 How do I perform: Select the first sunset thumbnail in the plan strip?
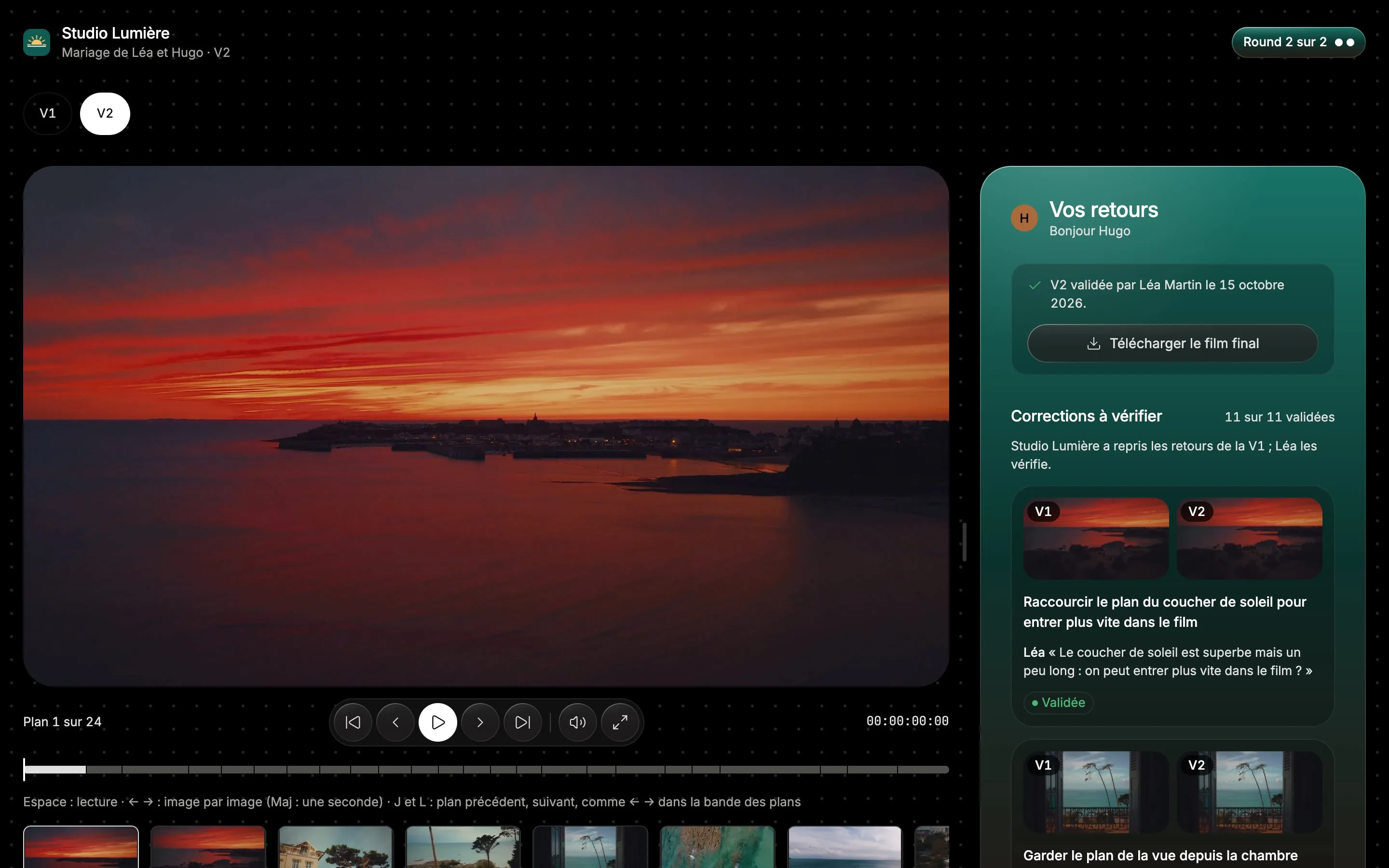coord(81,847)
